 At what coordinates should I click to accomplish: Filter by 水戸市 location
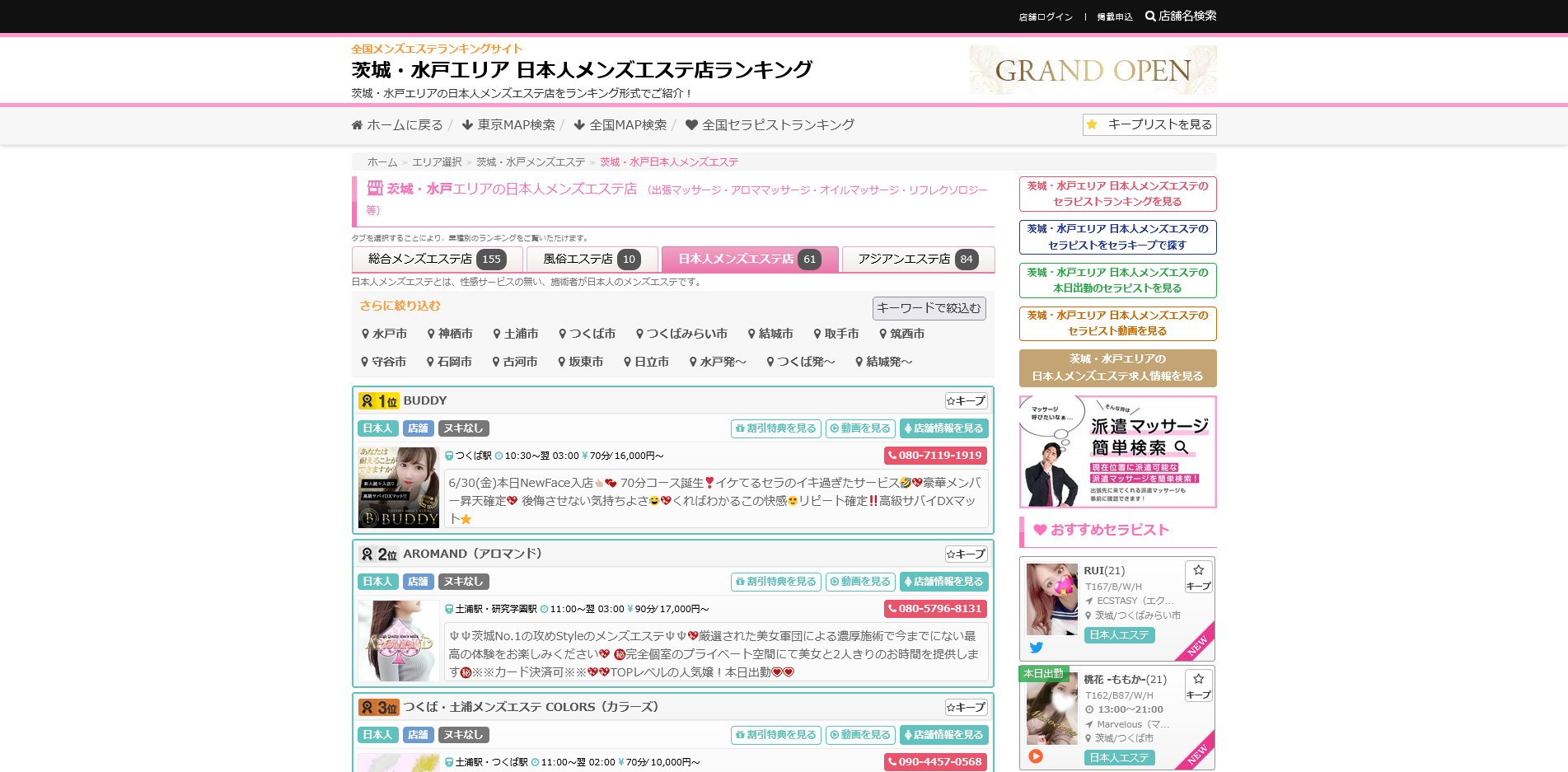(x=384, y=334)
